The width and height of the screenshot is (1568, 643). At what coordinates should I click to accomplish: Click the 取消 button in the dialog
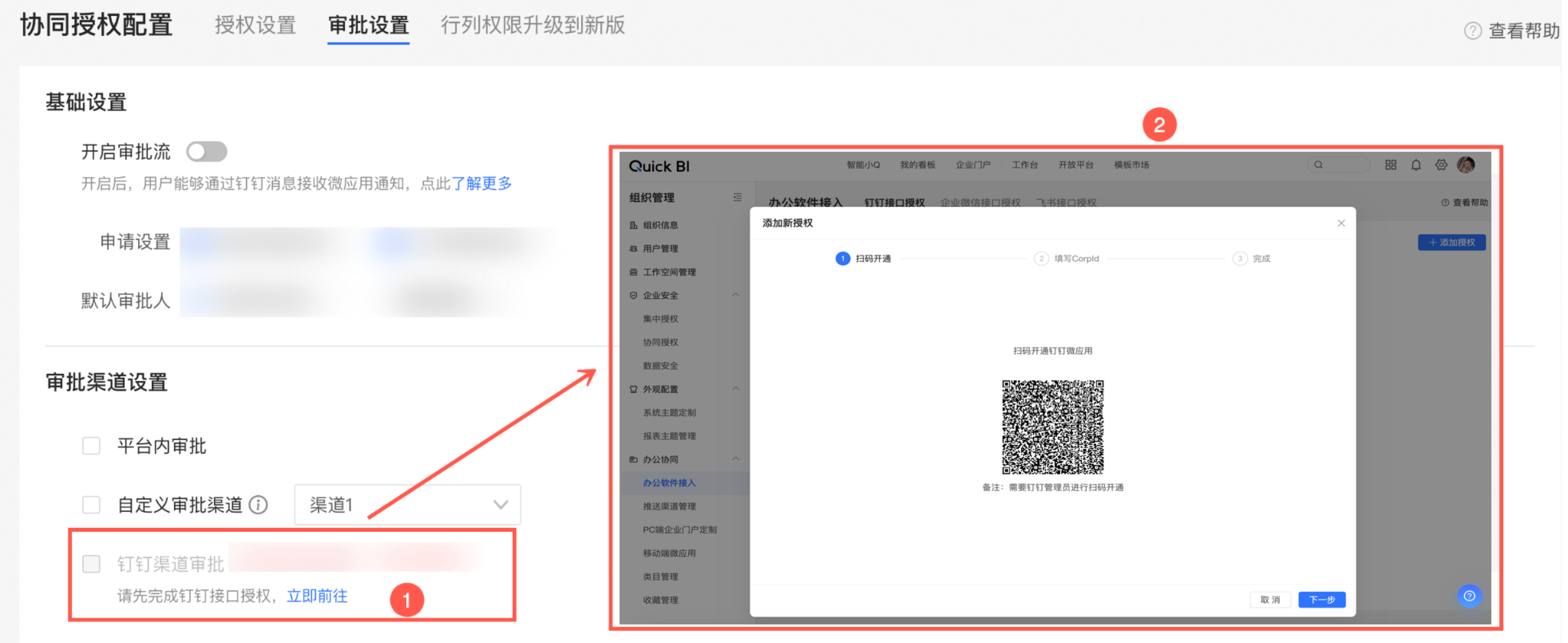(x=1270, y=600)
